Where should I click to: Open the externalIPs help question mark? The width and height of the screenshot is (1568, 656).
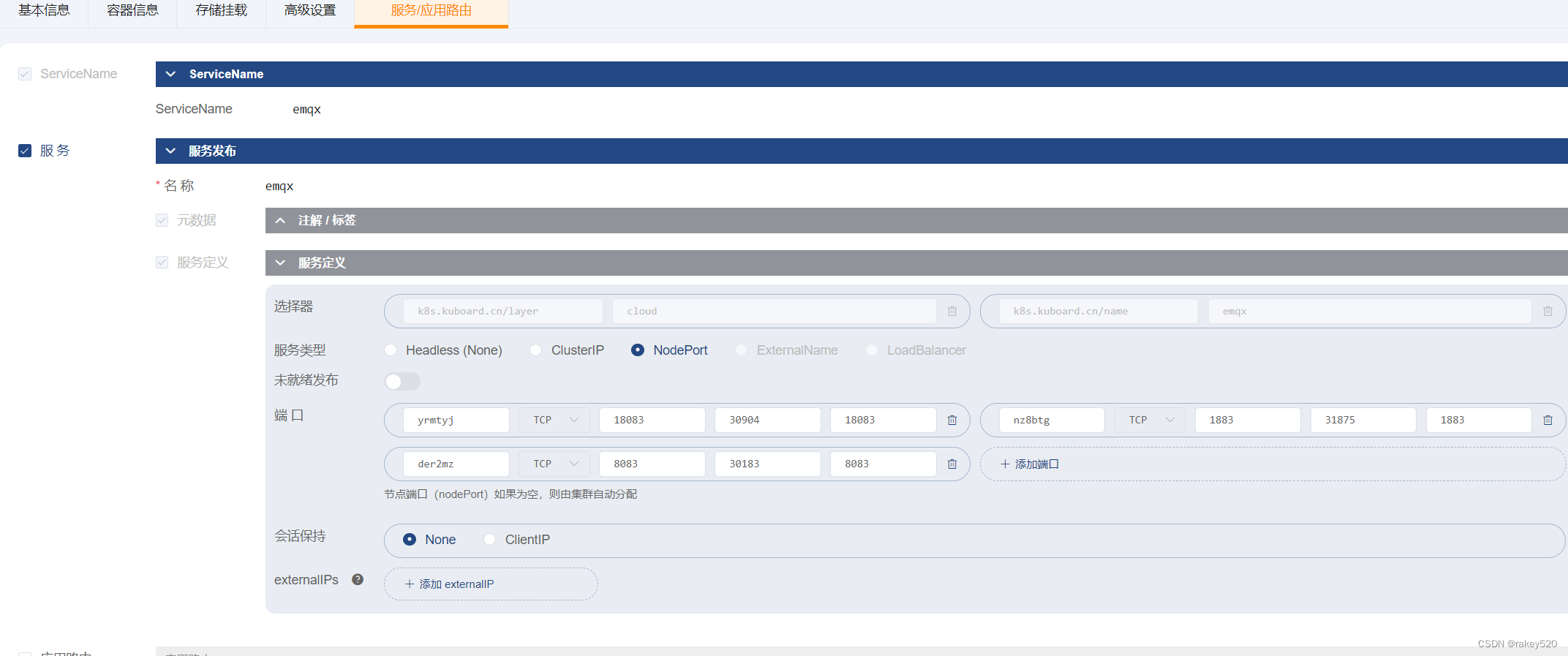pos(358,580)
